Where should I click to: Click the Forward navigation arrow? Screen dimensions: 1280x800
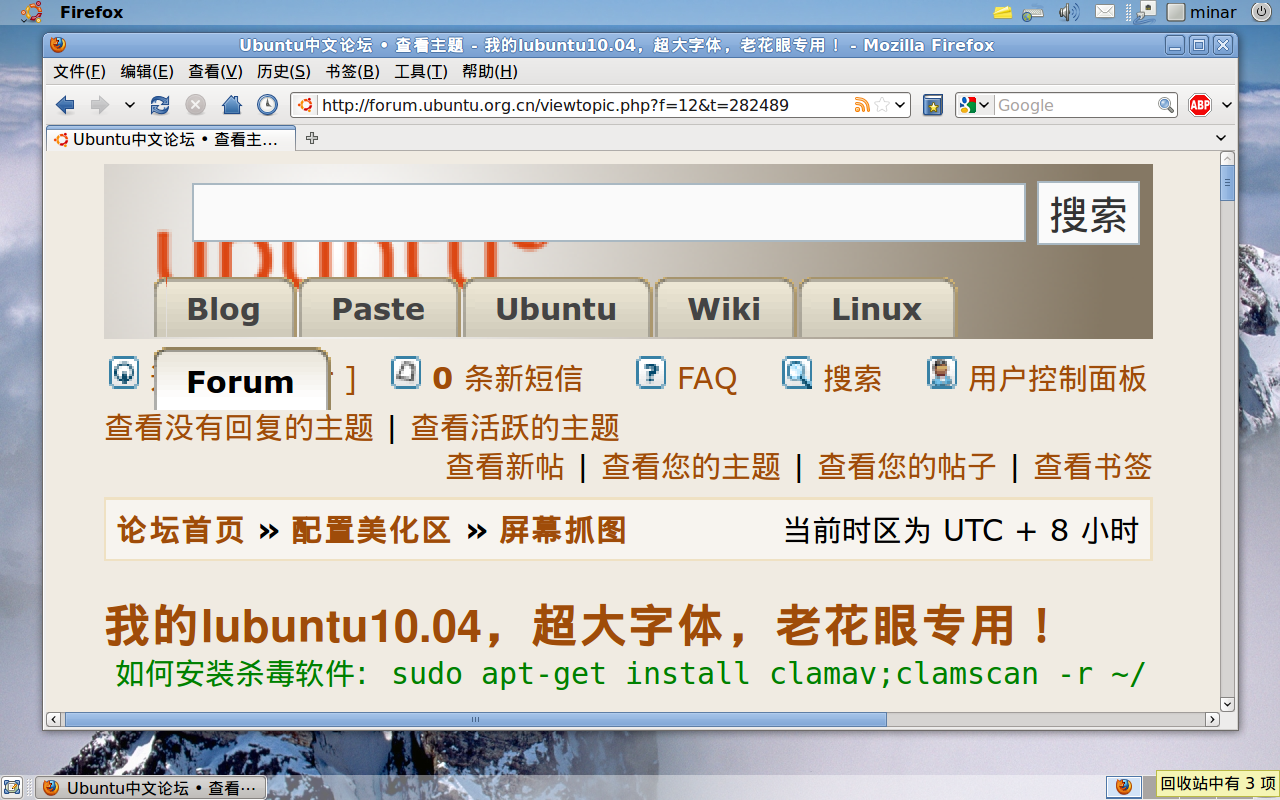[99, 105]
